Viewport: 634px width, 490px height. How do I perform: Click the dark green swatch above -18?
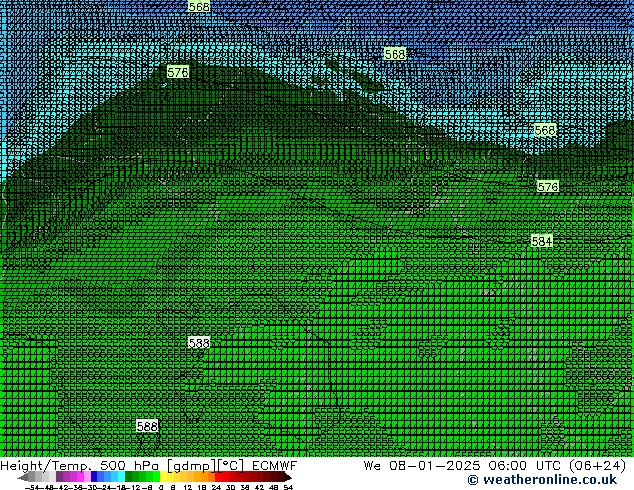pyautogui.click(x=129, y=477)
